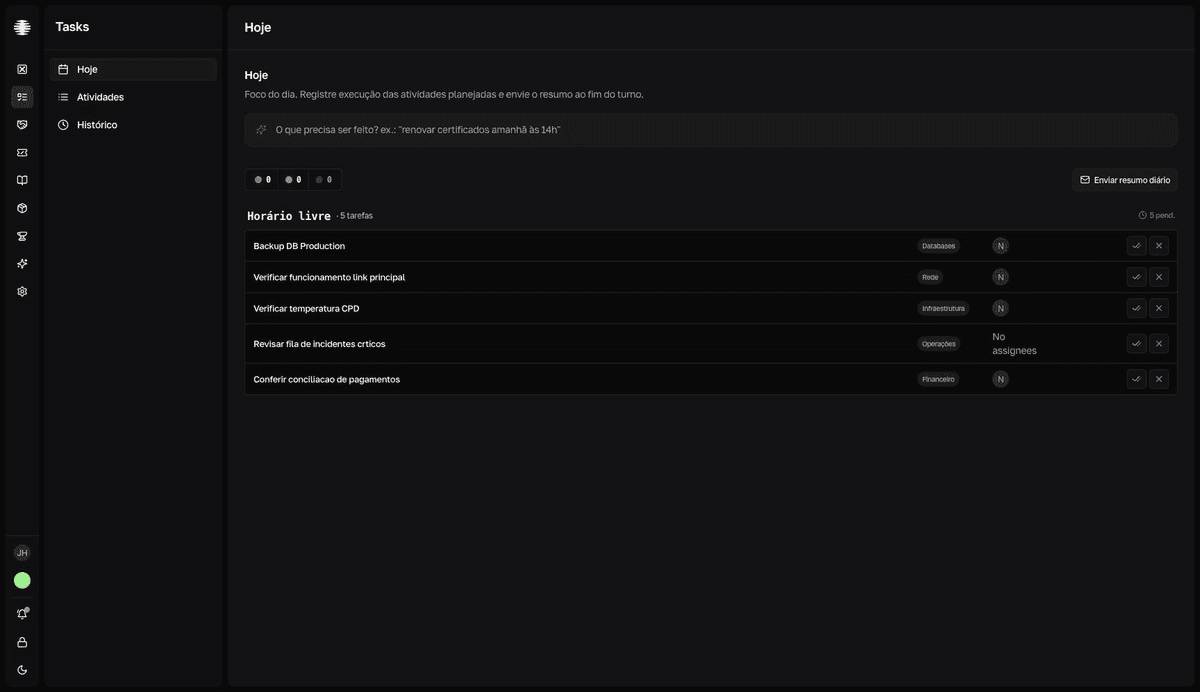Image resolution: width=1200 pixels, height=692 pixels.
Task: Open the boxed X icon in sidebar
Action: coord(22,69)
